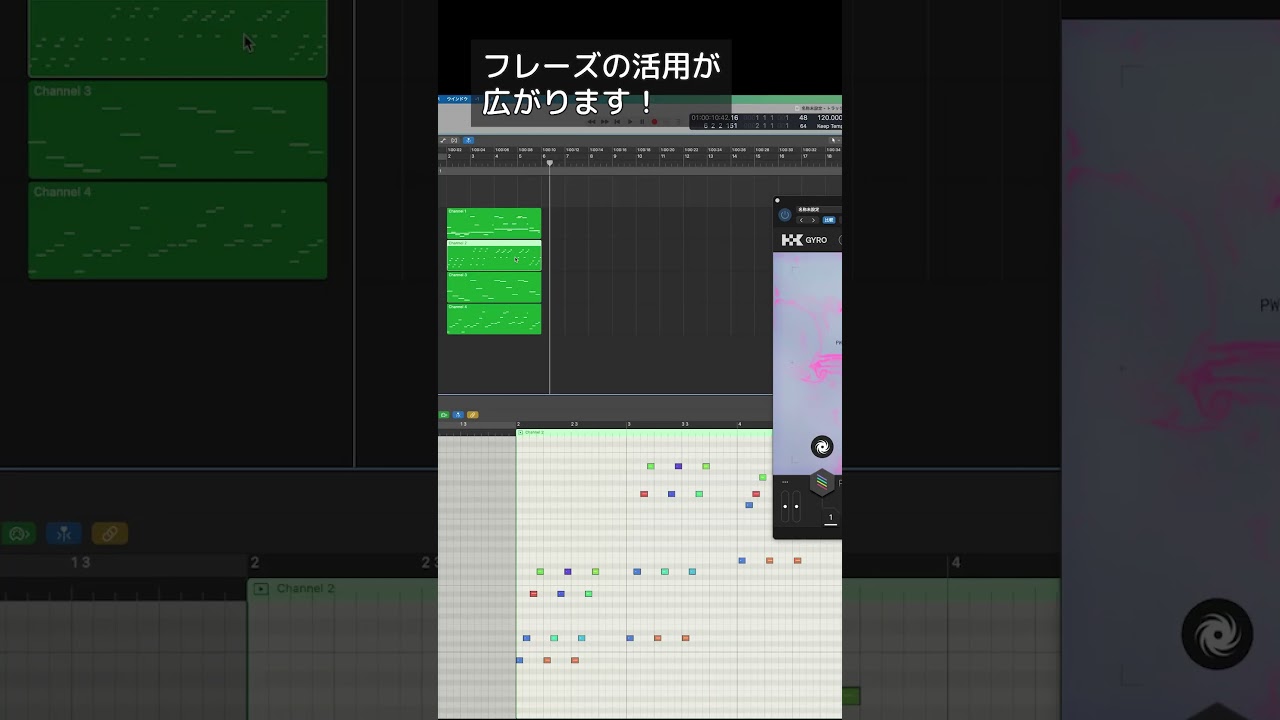1280x720 pixels.
Task: Click the left pitch wheel slider in GYRO
Action: click(x=786, y=505)
